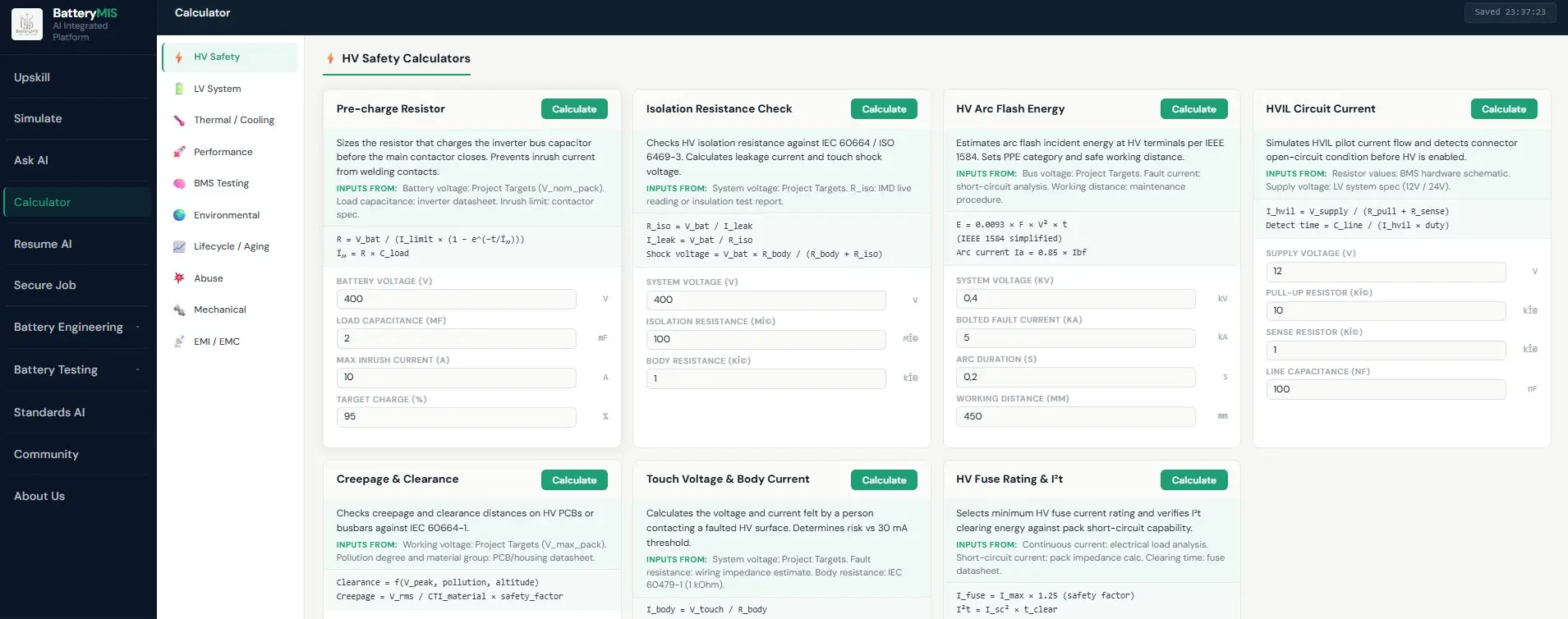Click the BatteryMIS logo icon

(27, 25)
